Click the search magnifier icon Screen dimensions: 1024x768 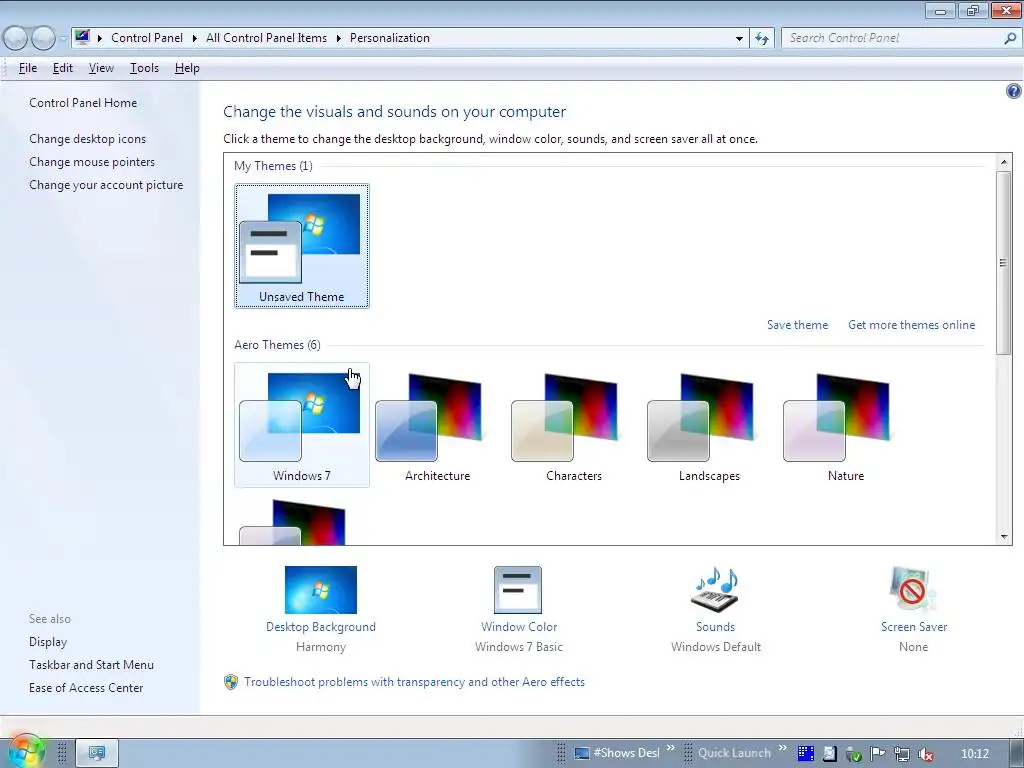coord(1010,38)
